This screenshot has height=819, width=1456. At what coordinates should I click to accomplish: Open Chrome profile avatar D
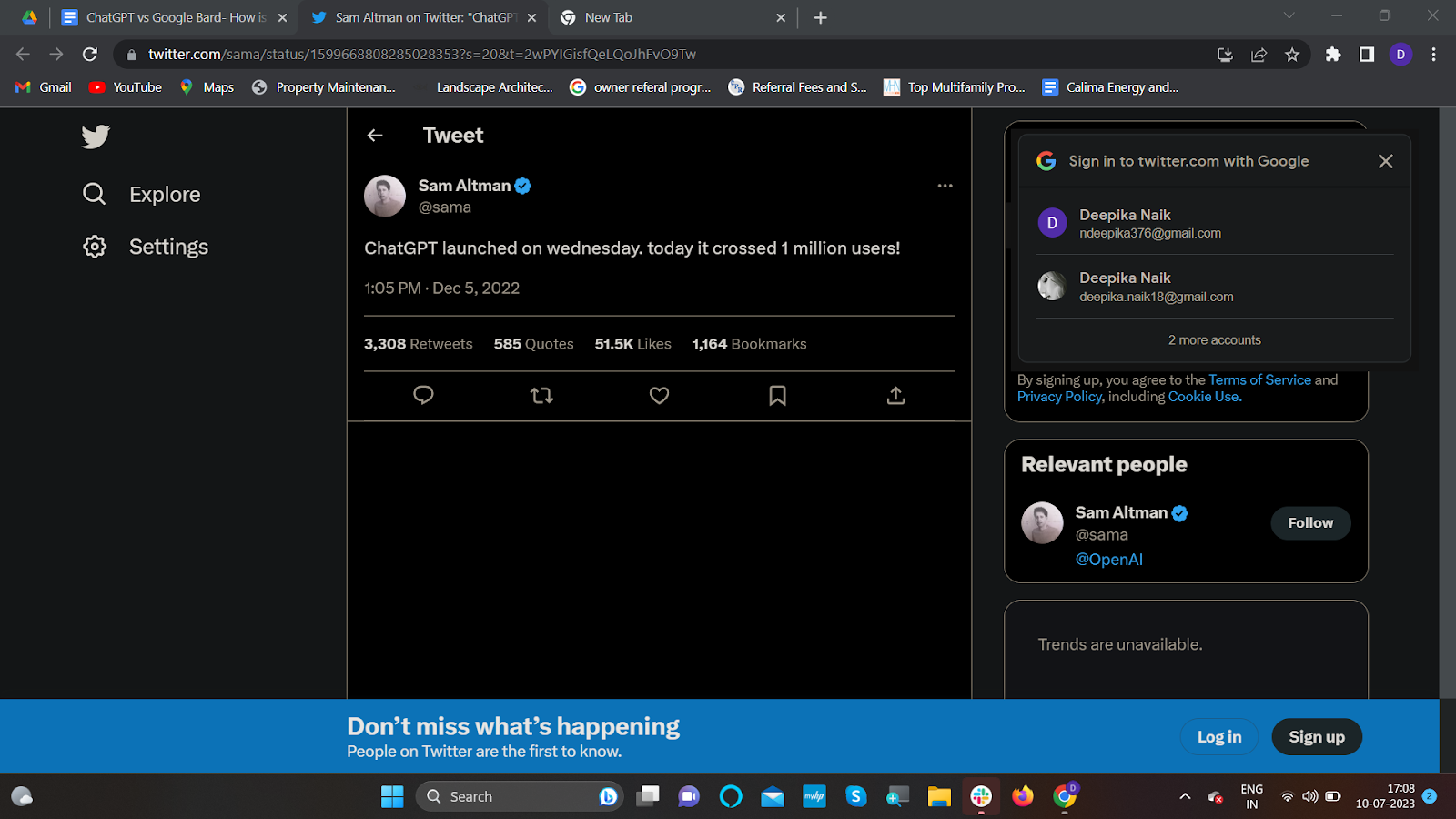tap(1400, 55)
